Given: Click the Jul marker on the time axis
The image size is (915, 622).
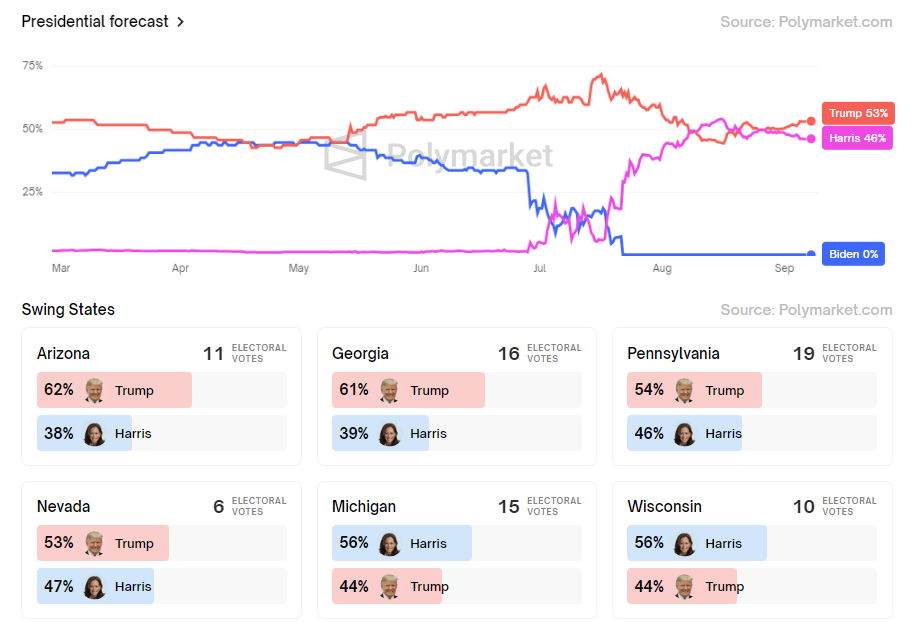Looking at the screenshot, I should click(x=540, y=269).
